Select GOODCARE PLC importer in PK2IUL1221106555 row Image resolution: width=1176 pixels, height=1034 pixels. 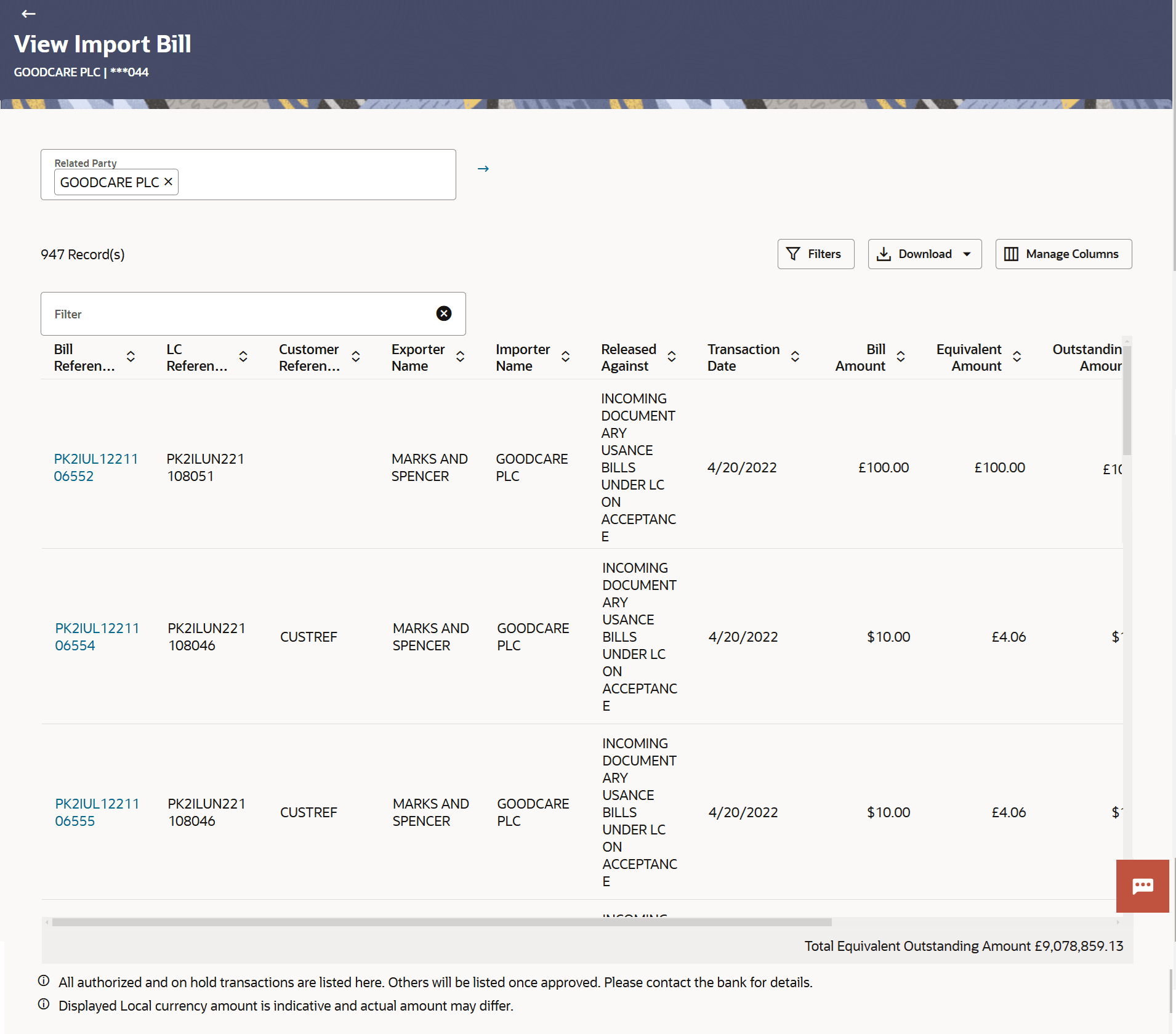pyautogui.click(x=533, y=812)
